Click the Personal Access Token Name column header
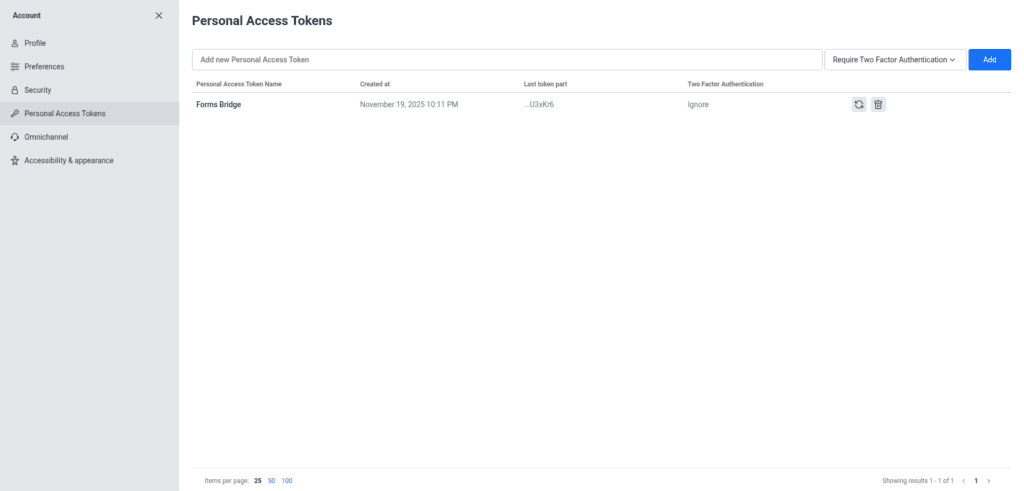This screenshot has height=491, width=1024. tap(239, 84)
